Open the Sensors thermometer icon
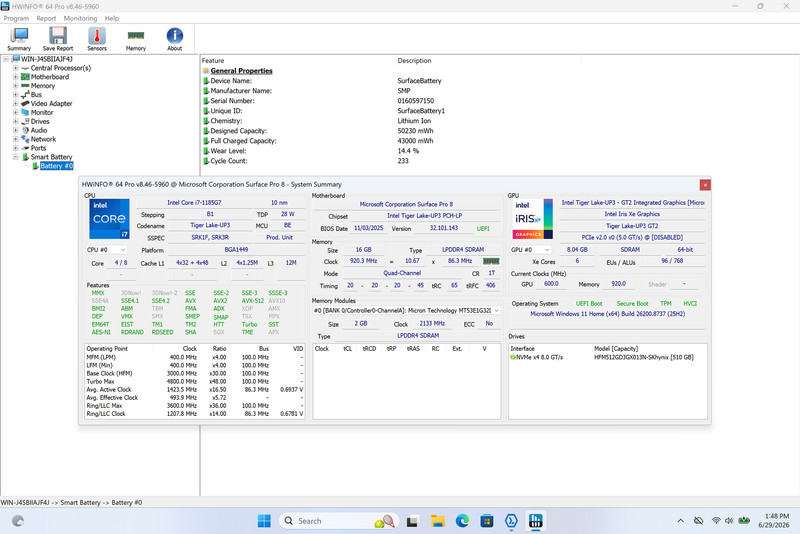This screenshot has width=800, height=534. [97, 39]
